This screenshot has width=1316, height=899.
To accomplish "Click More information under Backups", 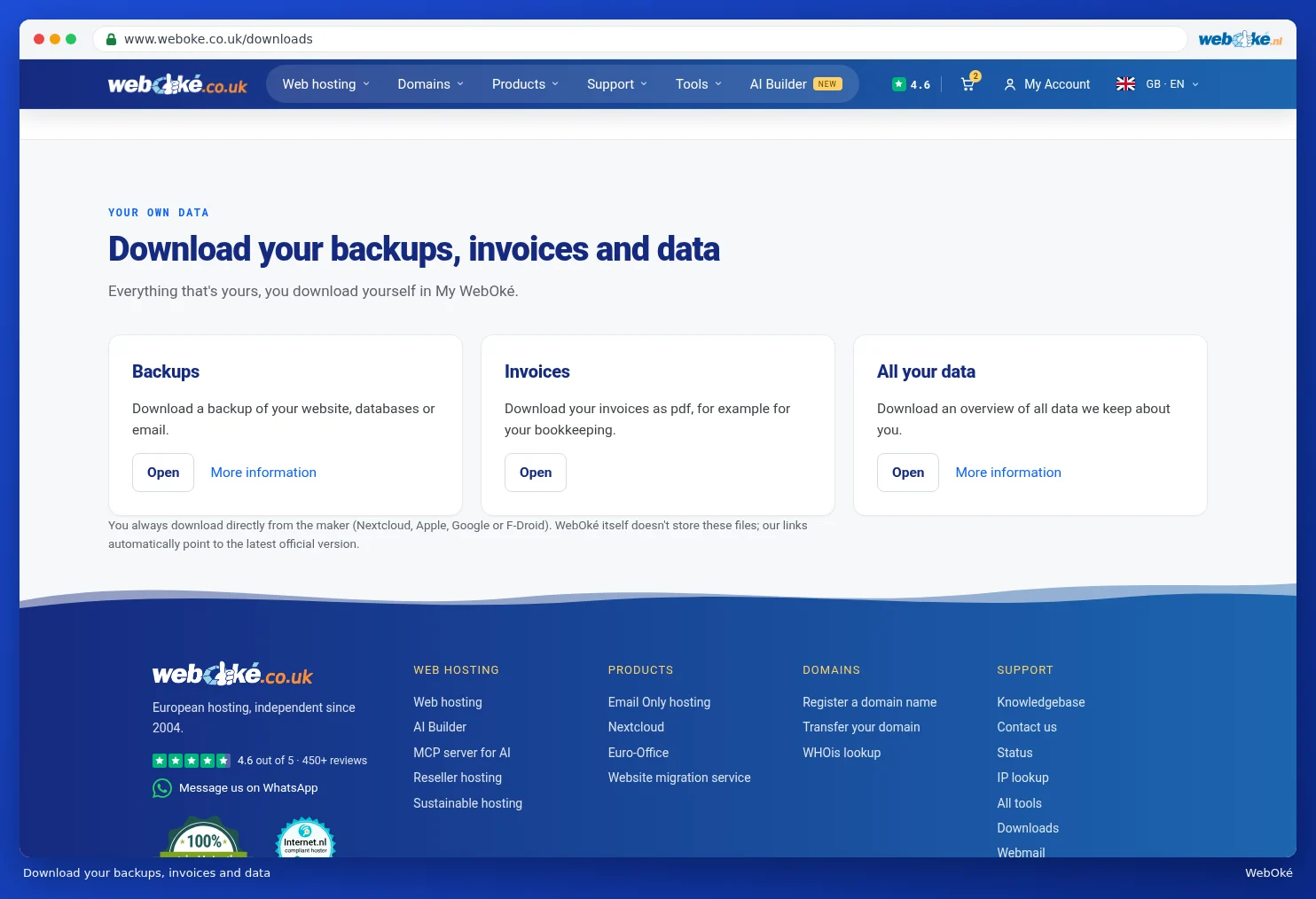I will (x=263, y=473).
